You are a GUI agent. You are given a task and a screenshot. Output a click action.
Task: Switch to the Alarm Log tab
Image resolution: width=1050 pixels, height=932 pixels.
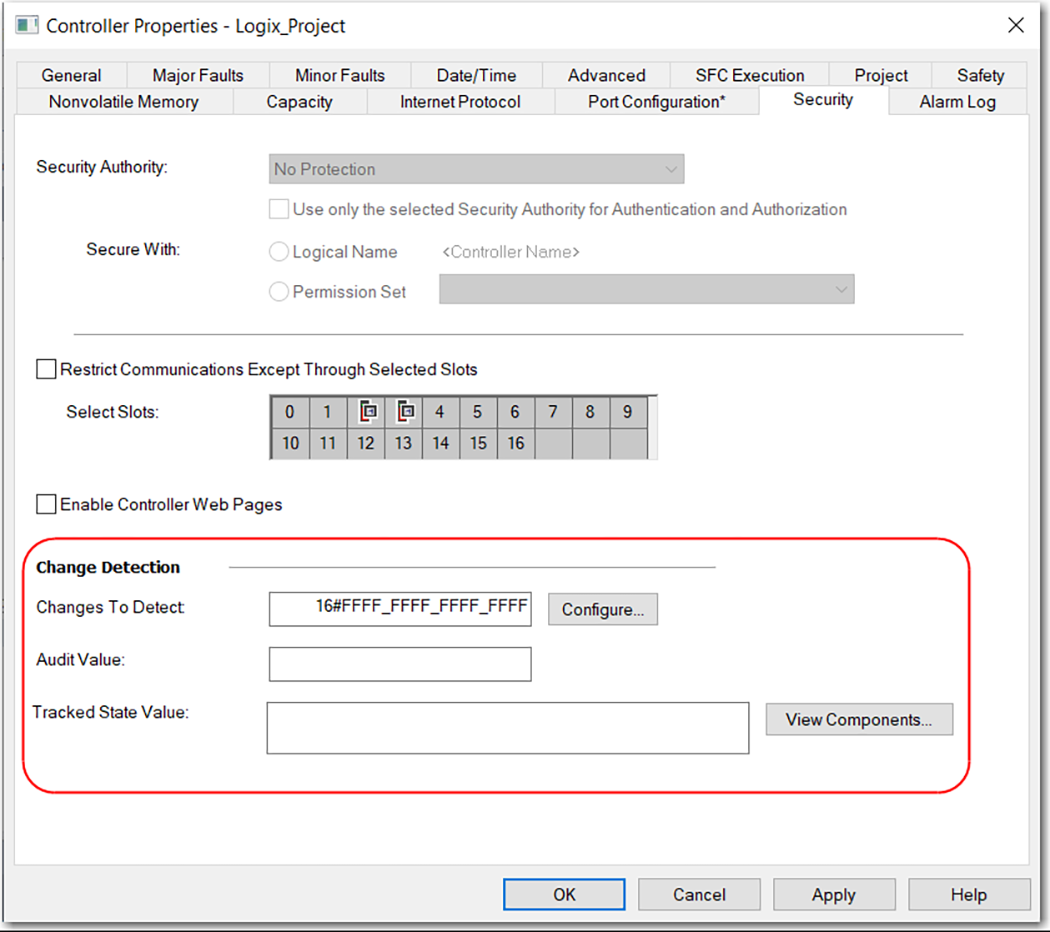tap(956, 101)
